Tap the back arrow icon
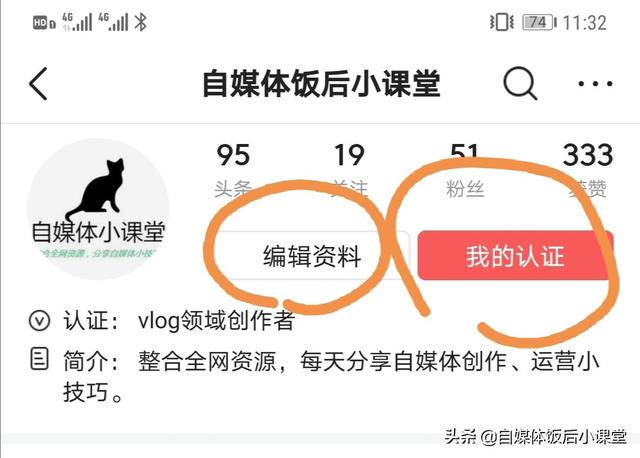 click(x=38, y=84)
